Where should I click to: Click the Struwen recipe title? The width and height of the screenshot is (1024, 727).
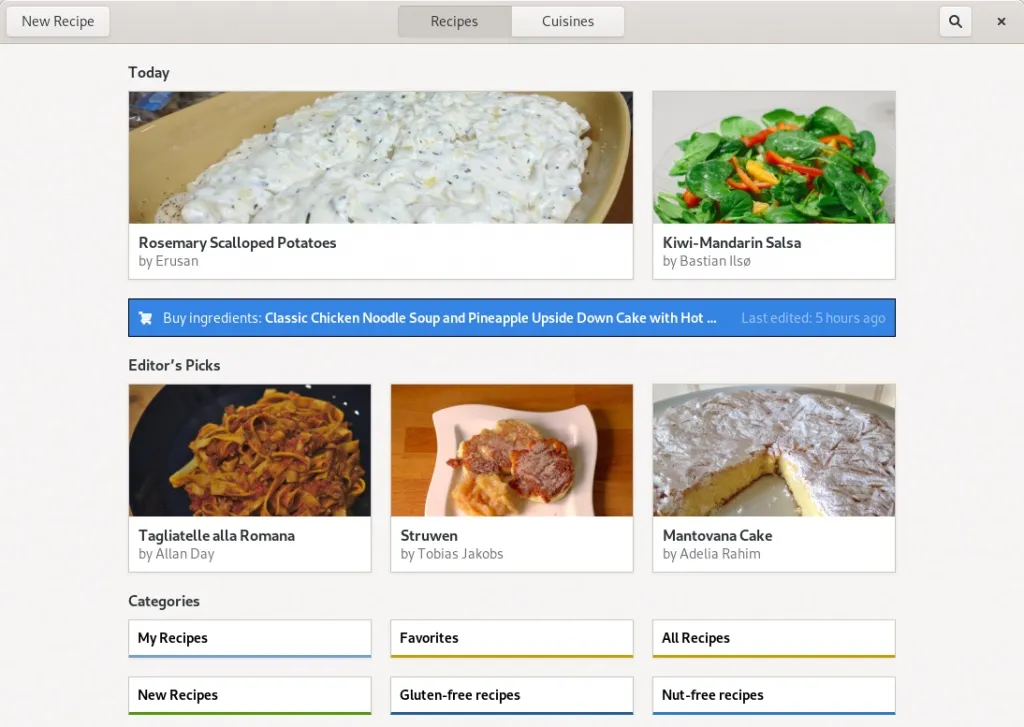(x=429, y=536)
